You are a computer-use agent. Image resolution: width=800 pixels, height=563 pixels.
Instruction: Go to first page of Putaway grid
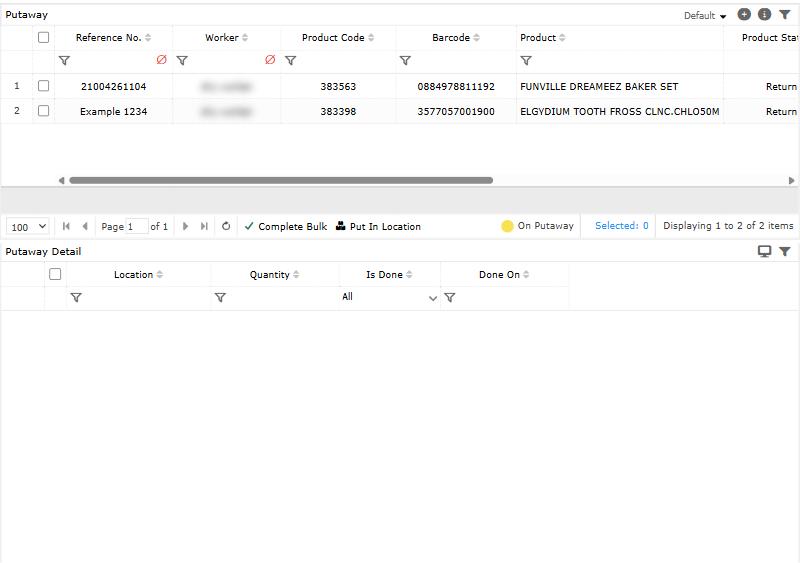(66, 226)
